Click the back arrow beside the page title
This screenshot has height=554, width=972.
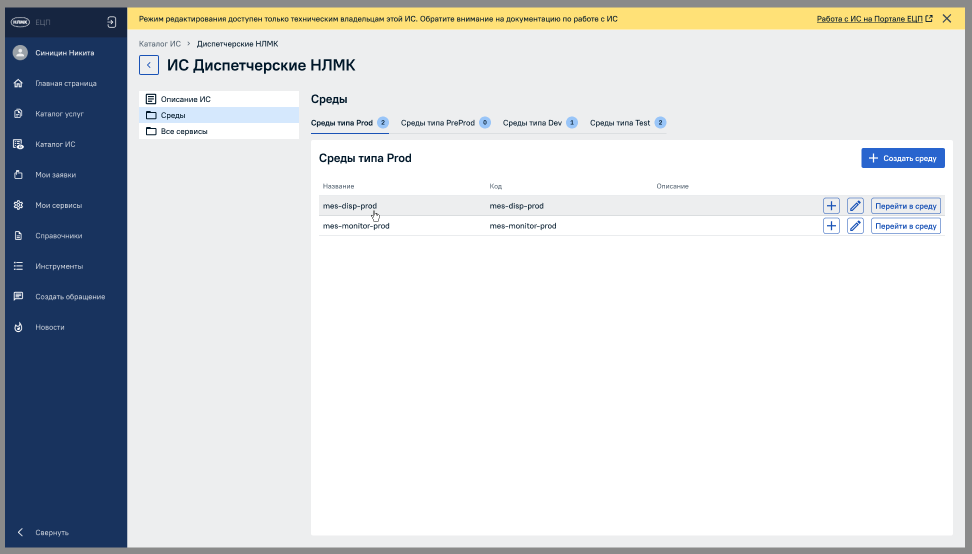[x=149, y=65]
